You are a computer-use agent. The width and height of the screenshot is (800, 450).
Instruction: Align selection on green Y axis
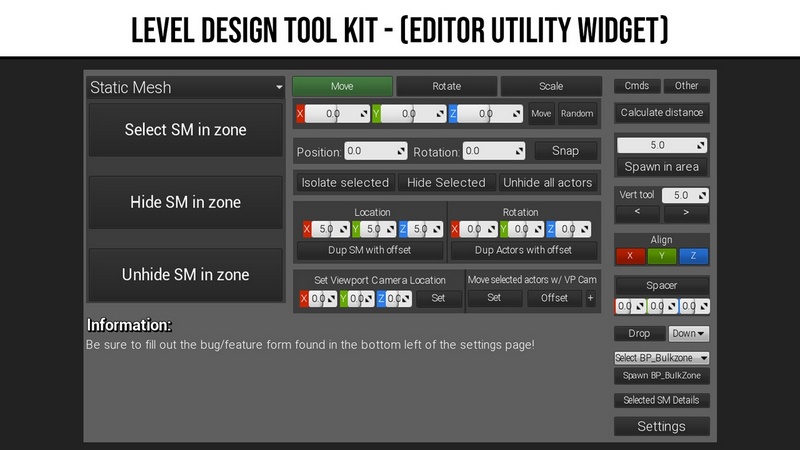(662, 256)
